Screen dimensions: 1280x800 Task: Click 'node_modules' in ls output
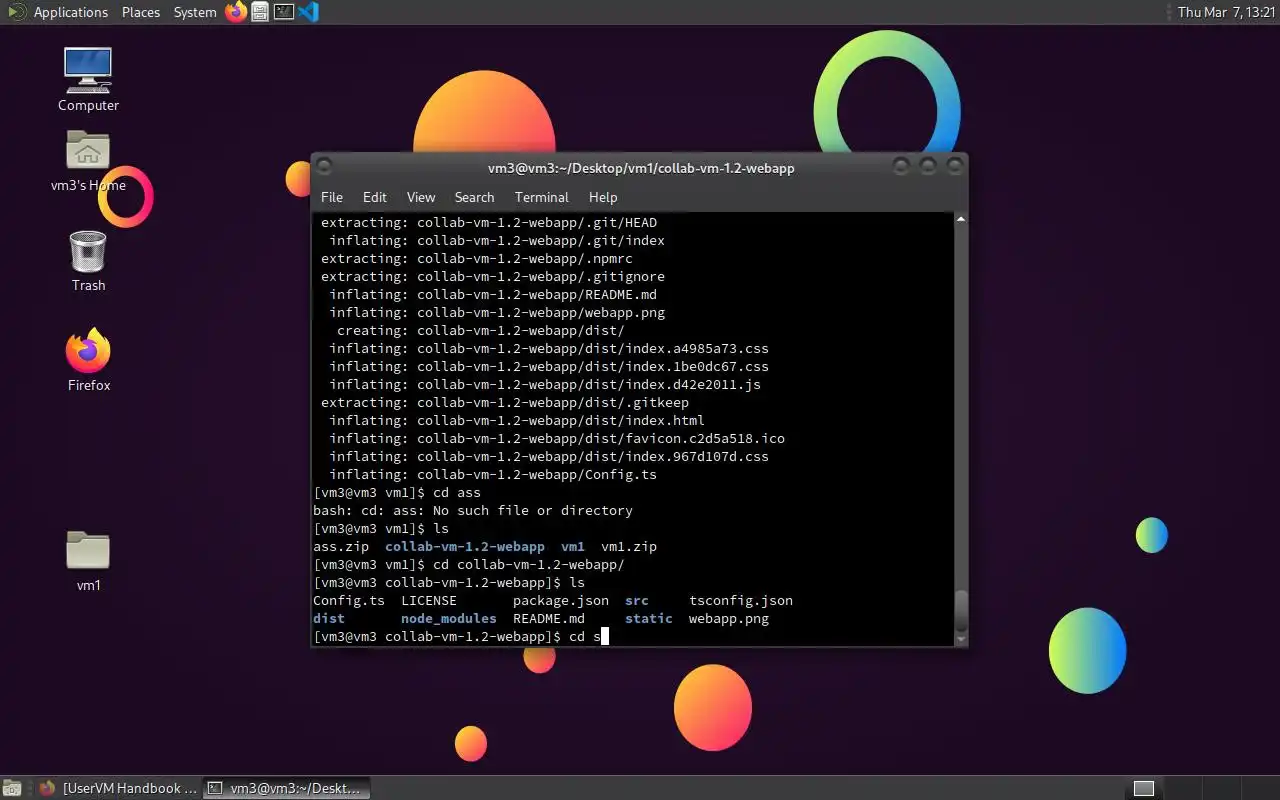tap(449, 618)
